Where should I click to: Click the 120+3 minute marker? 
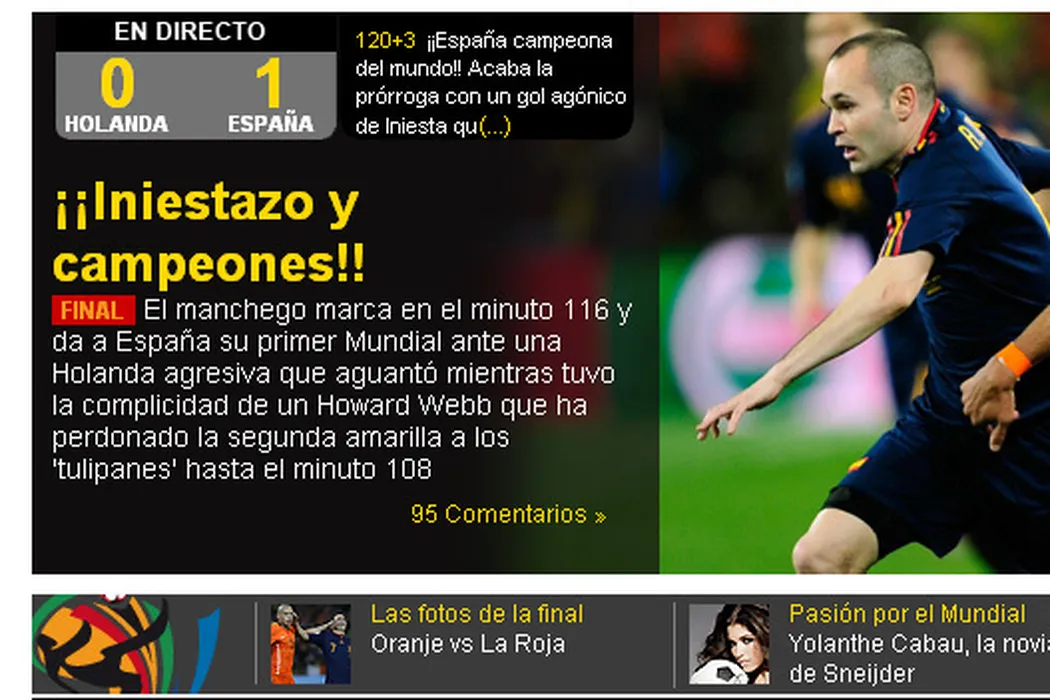pyautogui.click(x=385, y=41)
